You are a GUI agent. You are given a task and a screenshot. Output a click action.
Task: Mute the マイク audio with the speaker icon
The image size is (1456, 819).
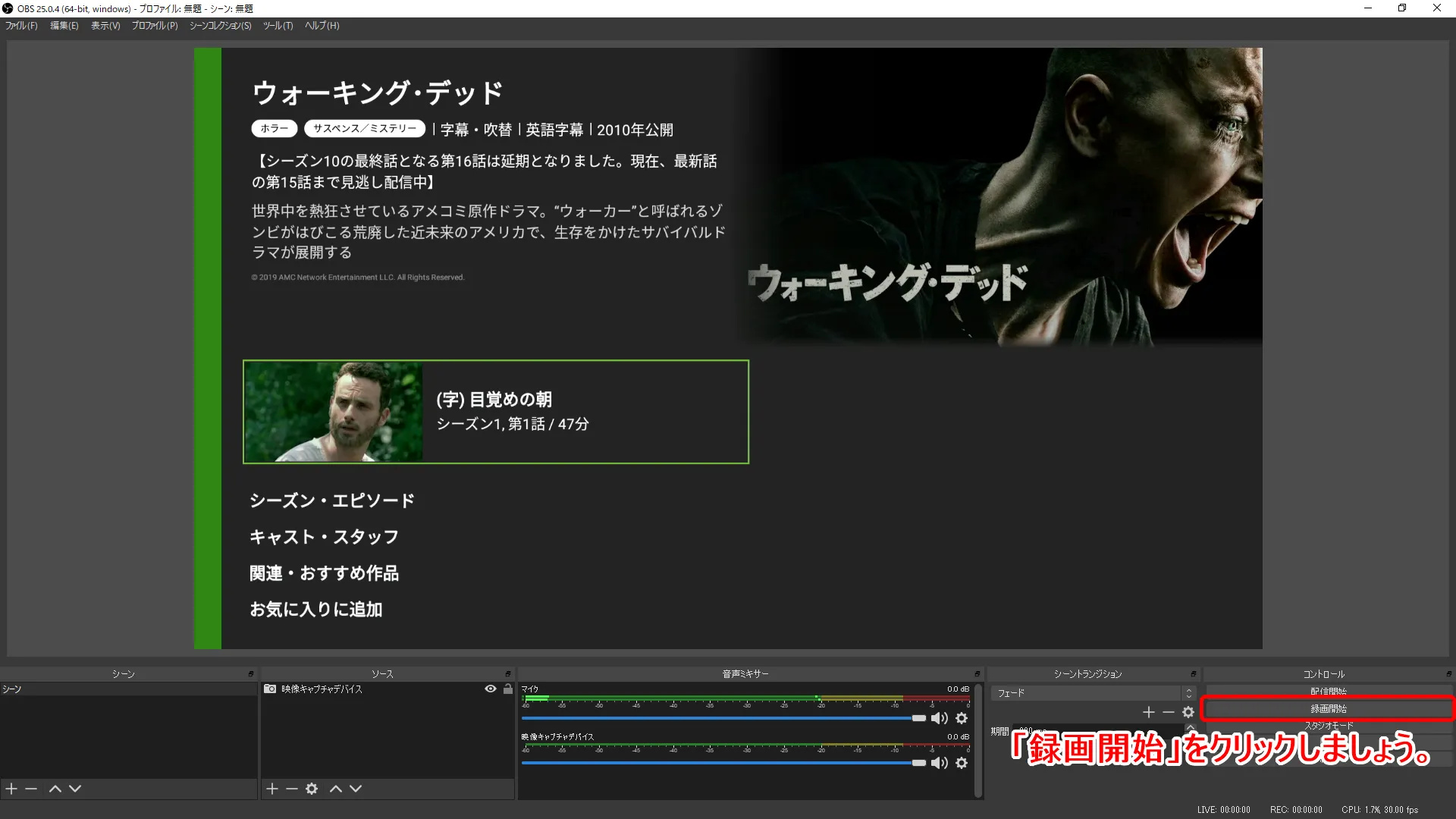940,718
